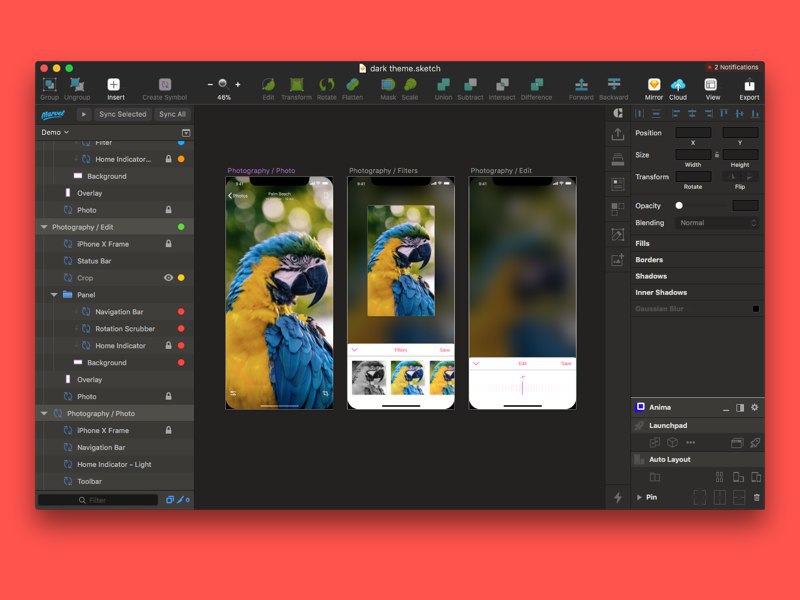Toggle the pages list panel icon

pos(186,133)
